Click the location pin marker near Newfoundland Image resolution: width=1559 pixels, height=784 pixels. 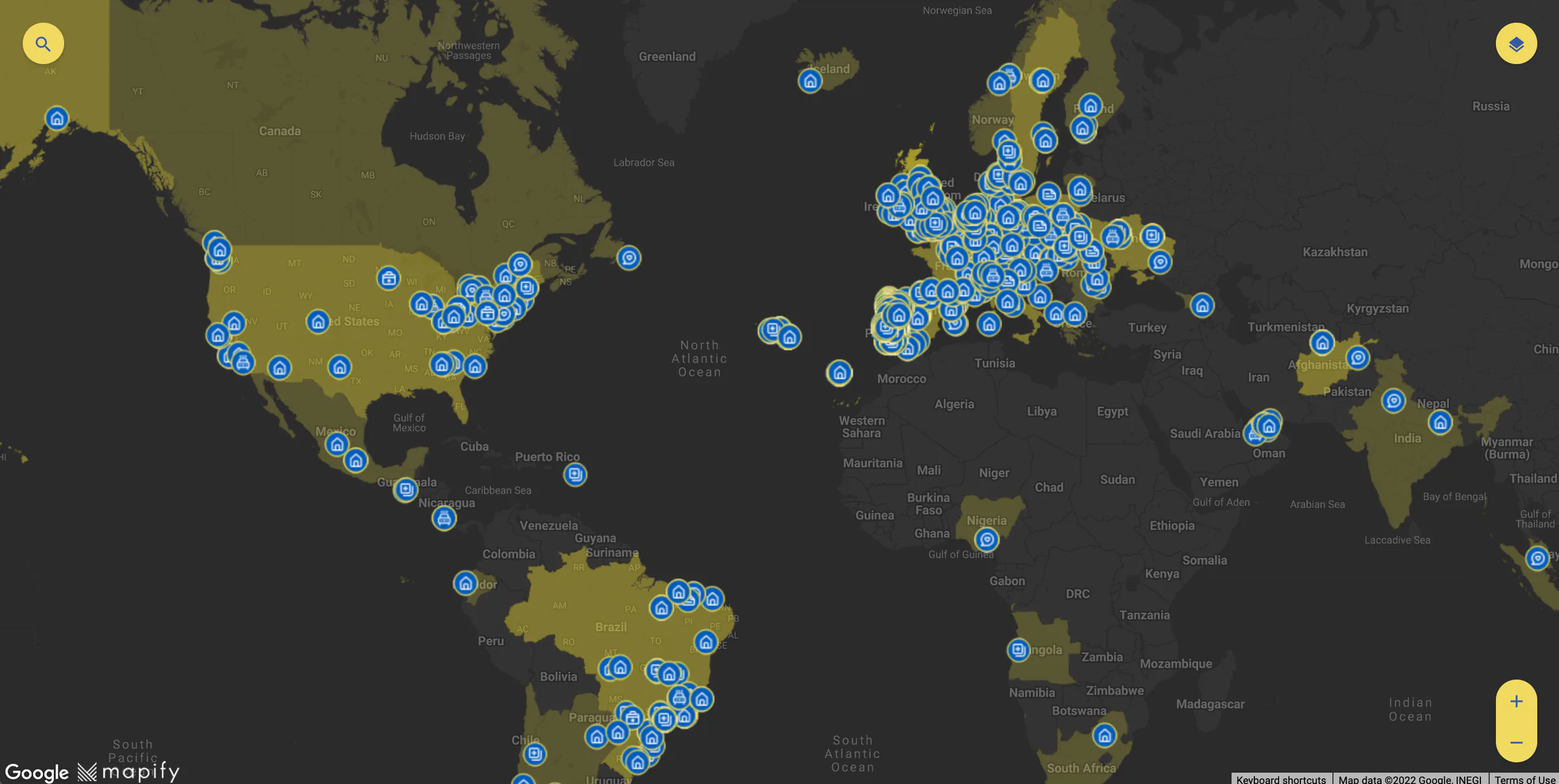(629, 258)
